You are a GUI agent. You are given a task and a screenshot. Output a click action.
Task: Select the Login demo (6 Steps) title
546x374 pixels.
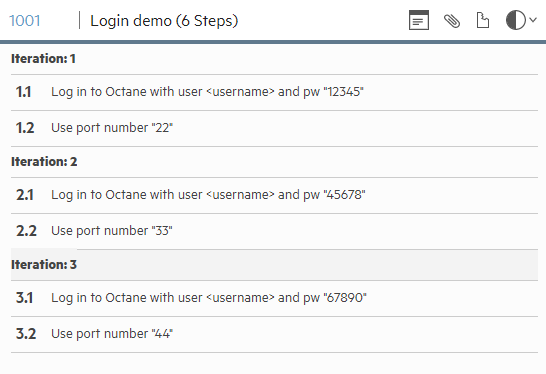[164, 21]
